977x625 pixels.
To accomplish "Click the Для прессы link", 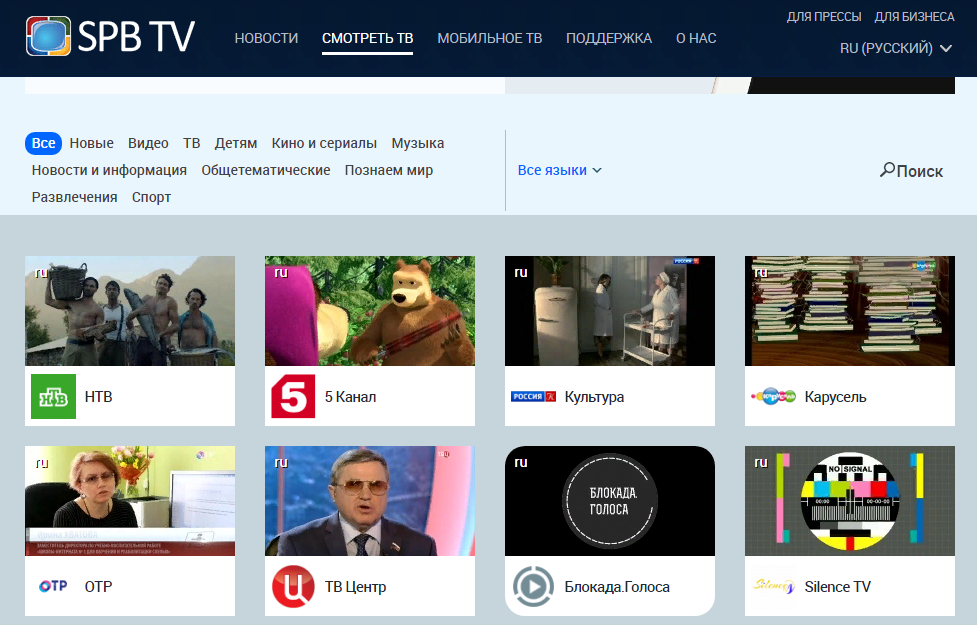I will click(824, 16).
